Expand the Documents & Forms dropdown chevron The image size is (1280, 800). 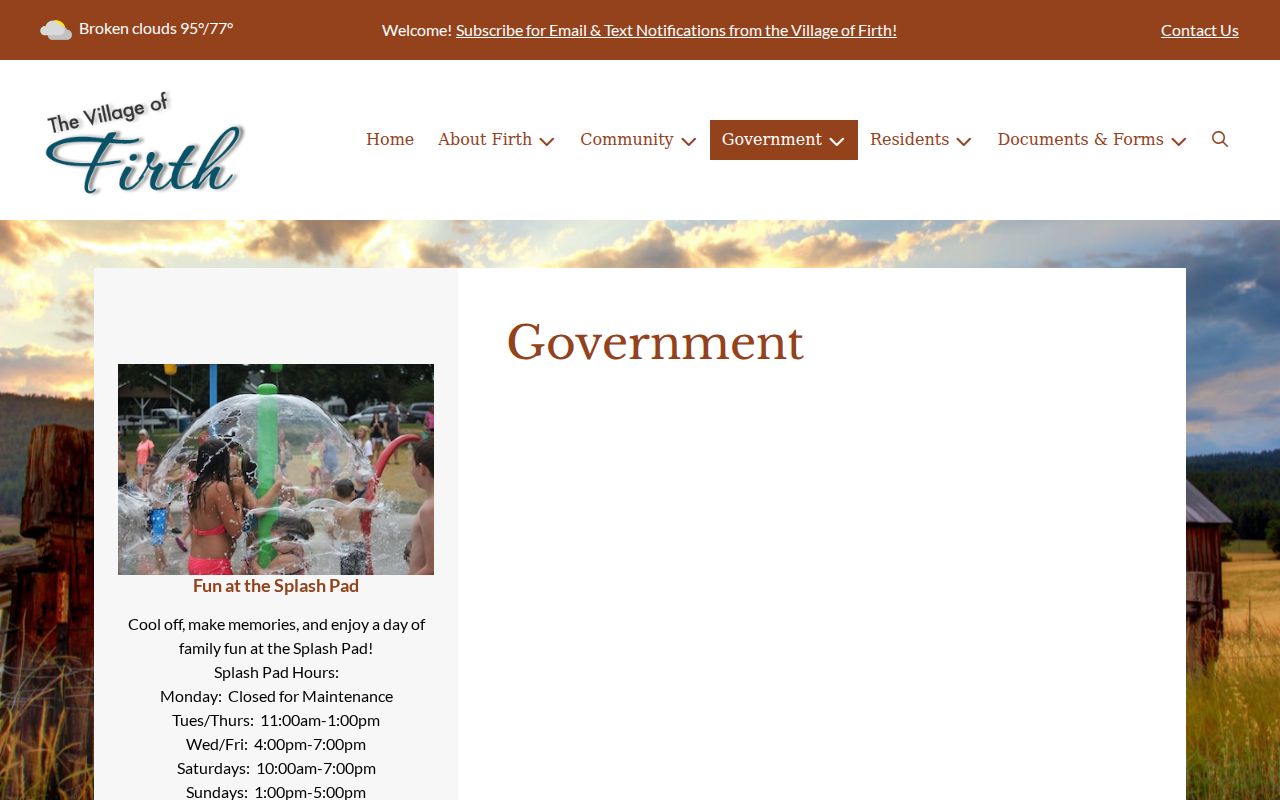pyautogui.click(x=1179, y=141)
